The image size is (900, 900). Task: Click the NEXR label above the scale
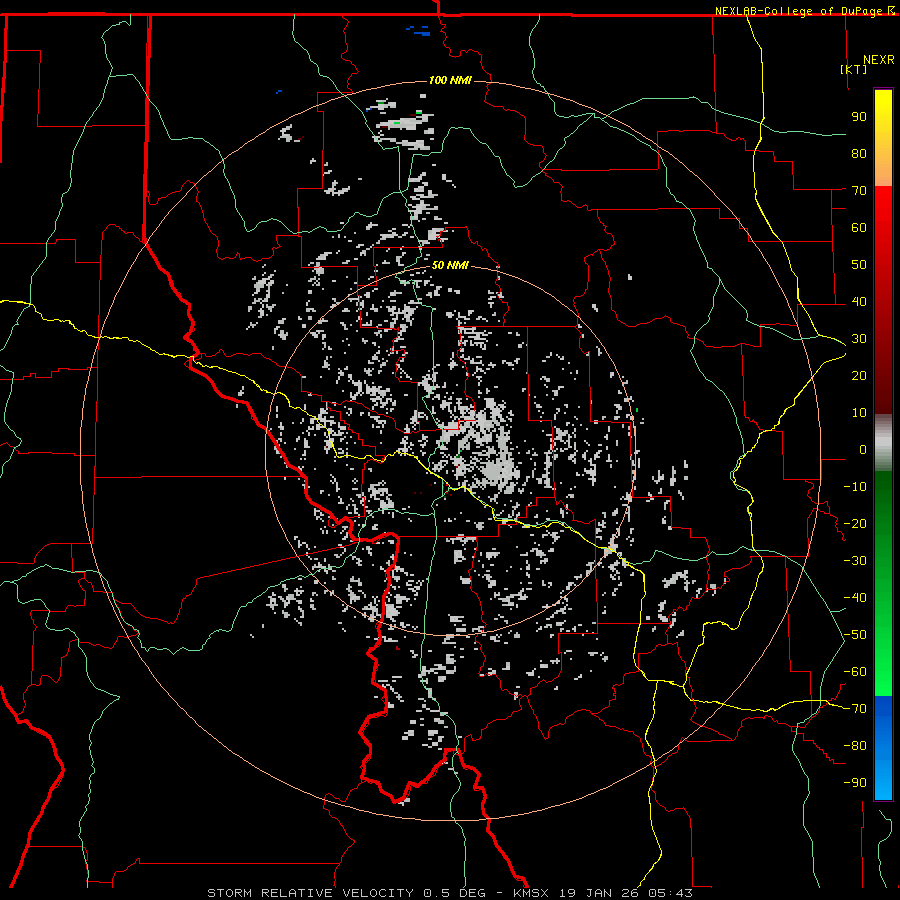tap(879, 60)
